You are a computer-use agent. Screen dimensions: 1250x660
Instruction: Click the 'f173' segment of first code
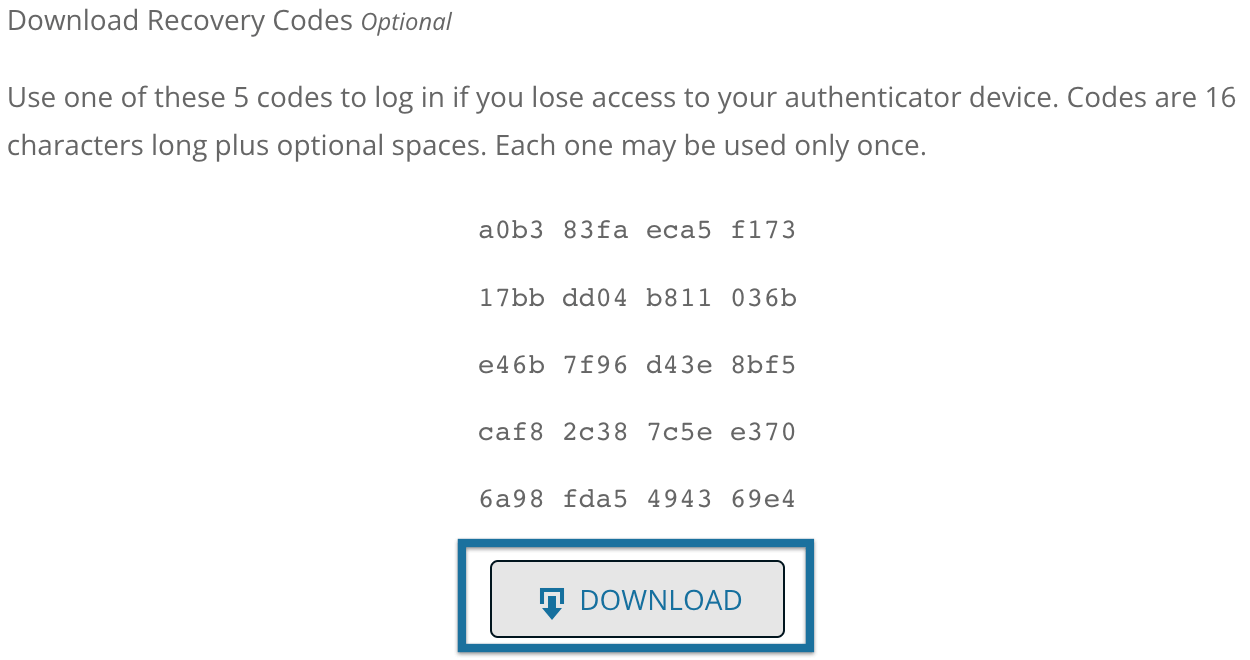(763, 230)
